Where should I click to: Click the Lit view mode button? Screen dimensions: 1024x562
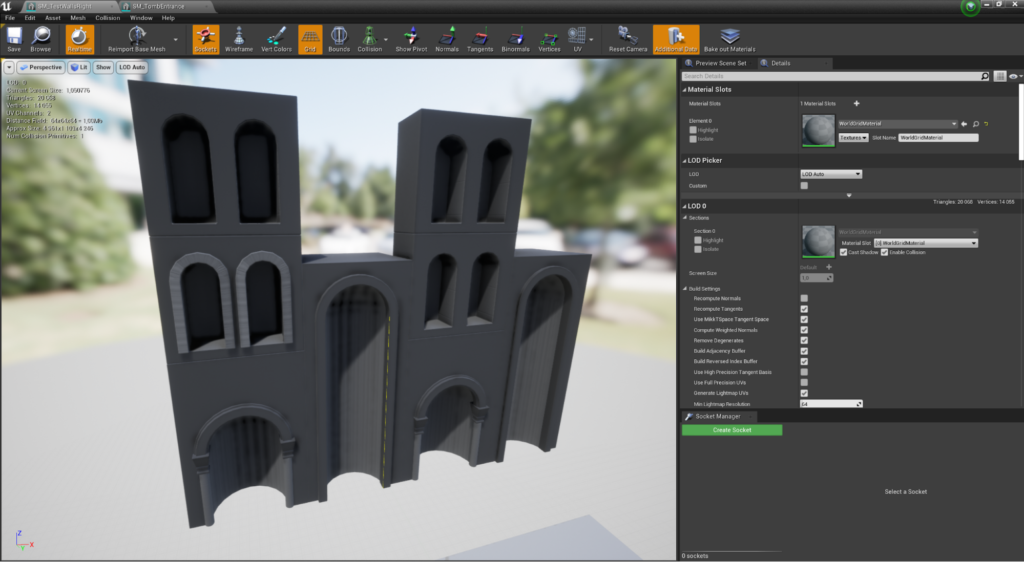pos(79,67)
